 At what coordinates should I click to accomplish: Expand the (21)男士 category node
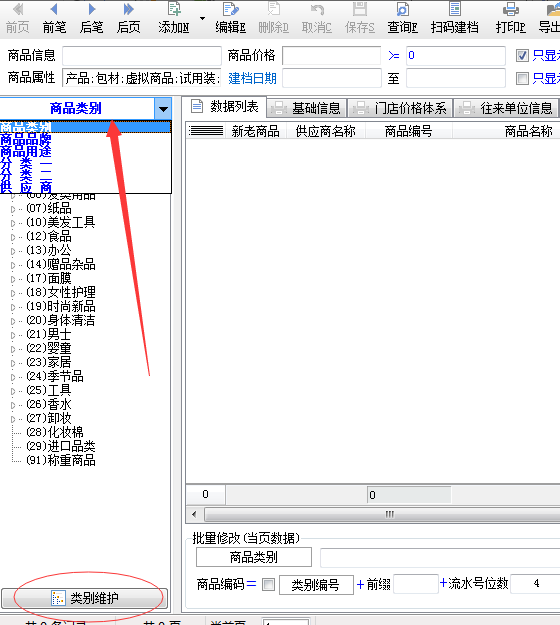[13, 335]
